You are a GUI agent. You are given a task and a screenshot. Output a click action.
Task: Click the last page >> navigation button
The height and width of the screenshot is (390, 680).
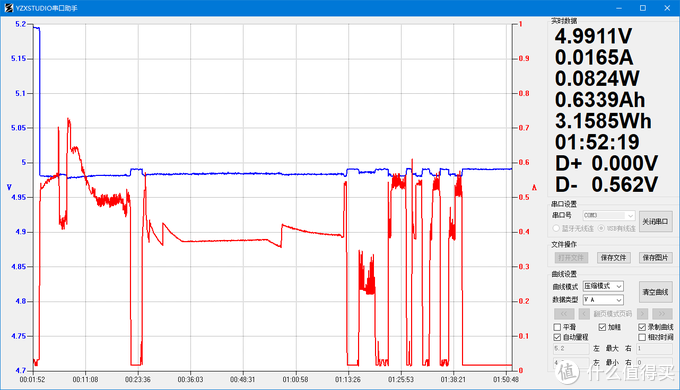[662, 314]
